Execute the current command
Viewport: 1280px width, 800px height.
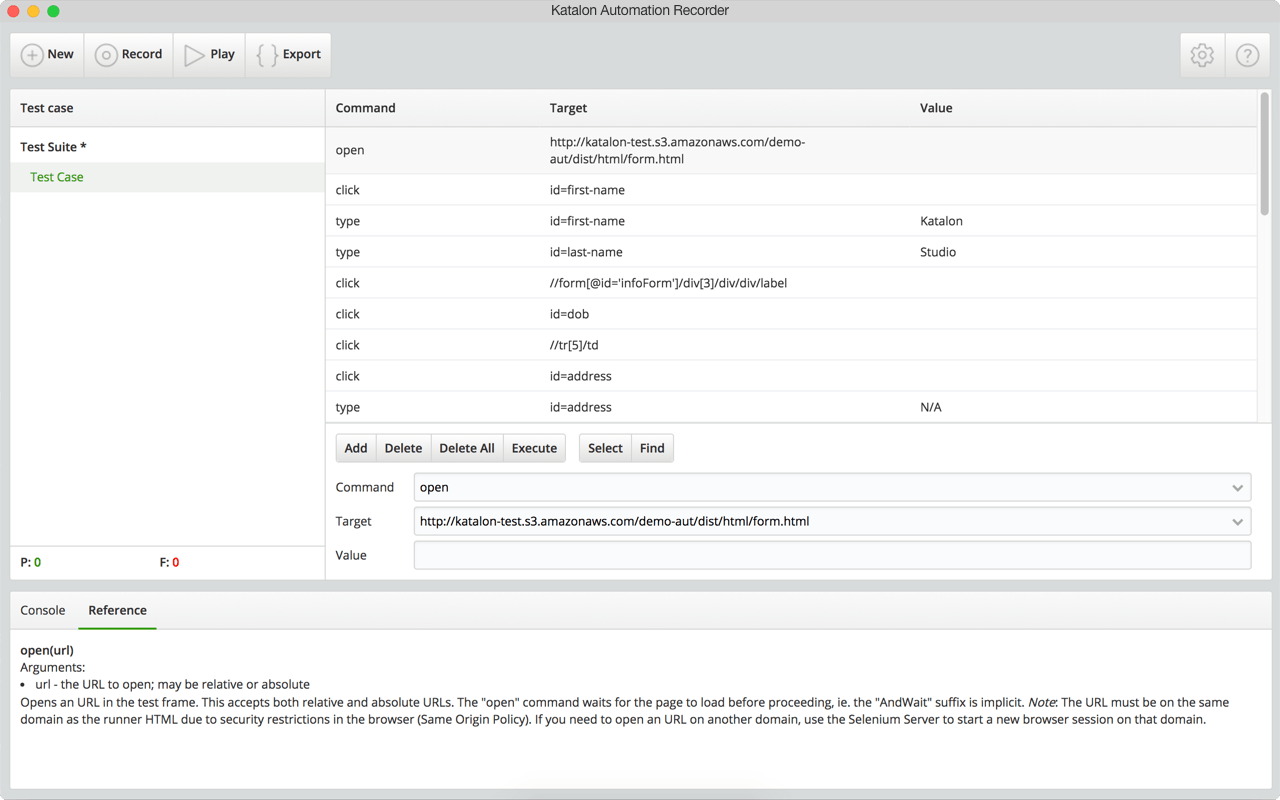pos(533,448)
